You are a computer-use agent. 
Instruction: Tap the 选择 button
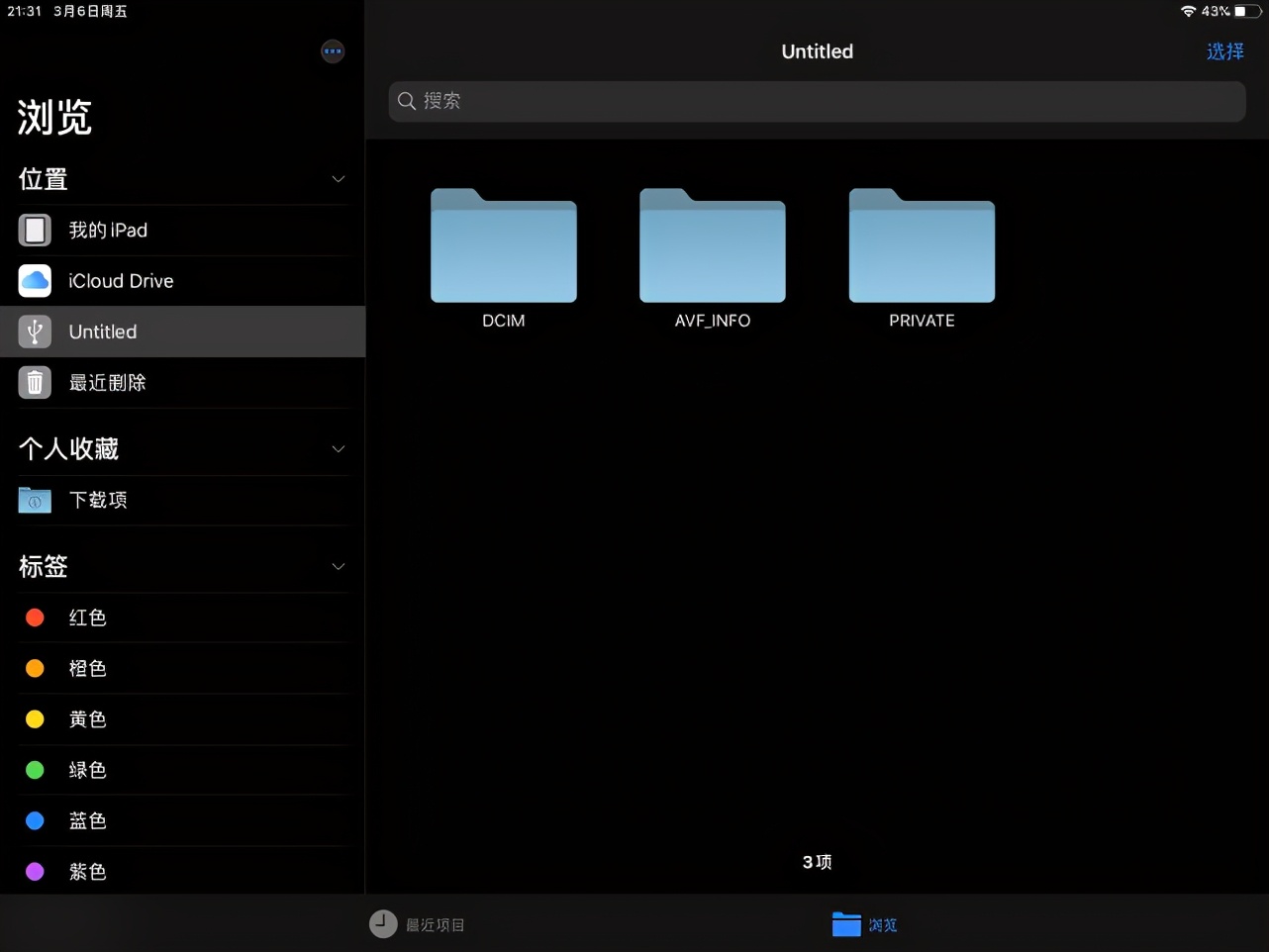click(x=1224, y=51)
